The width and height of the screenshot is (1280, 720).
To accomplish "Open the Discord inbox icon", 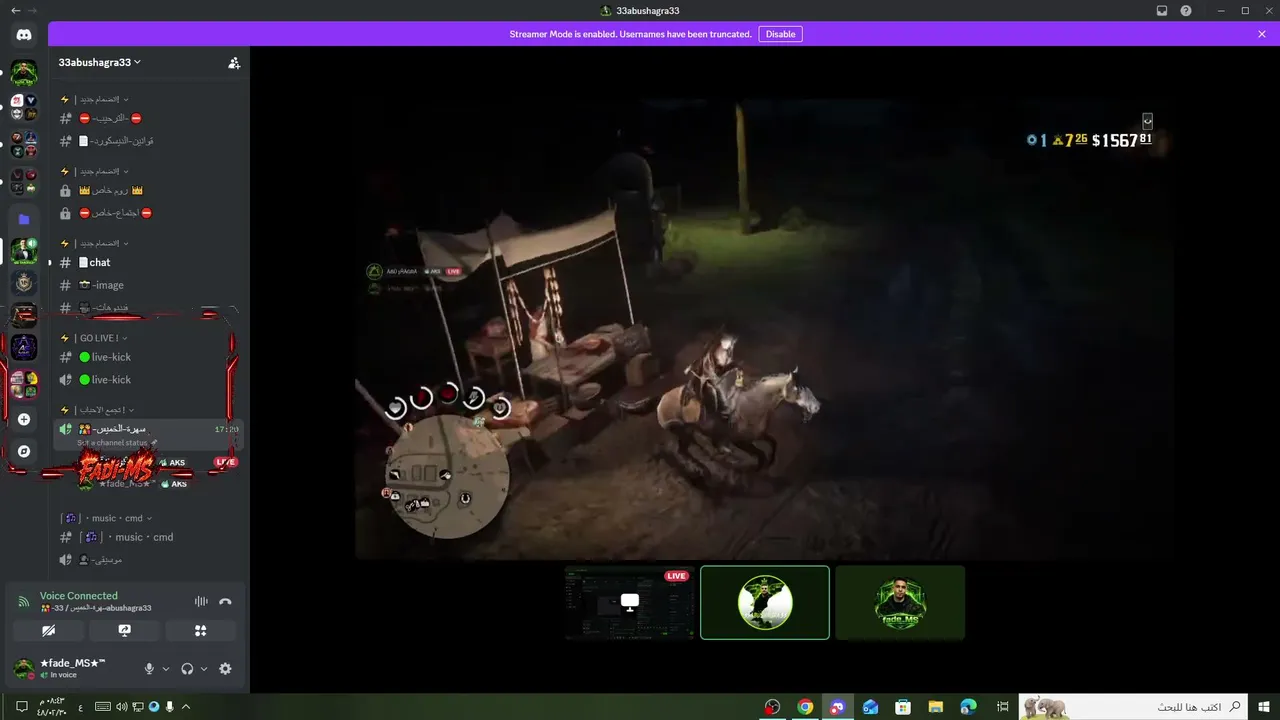I will click(x=1162, y=11).
